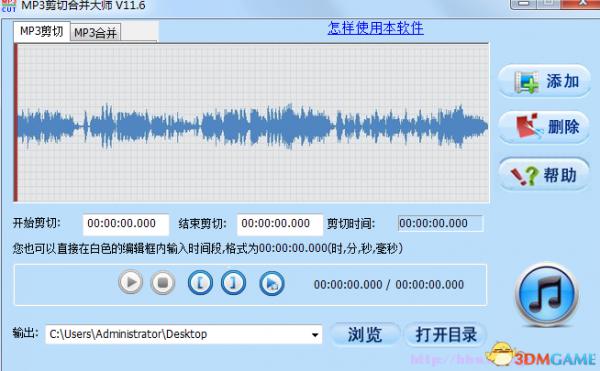This screenshot has height=371, width=600.
Task: Focus the 开始剪切 start time field
Action: pyautogui.click(x=126, y=225)
